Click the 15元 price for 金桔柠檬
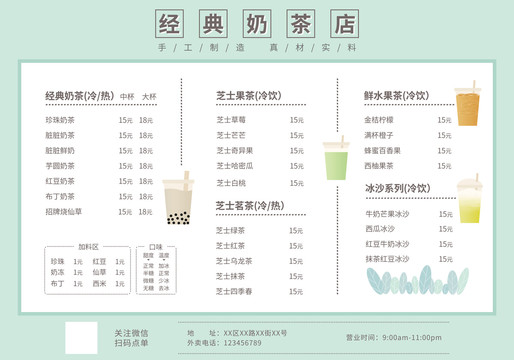514x360 pixels. (x=444, y=120)
